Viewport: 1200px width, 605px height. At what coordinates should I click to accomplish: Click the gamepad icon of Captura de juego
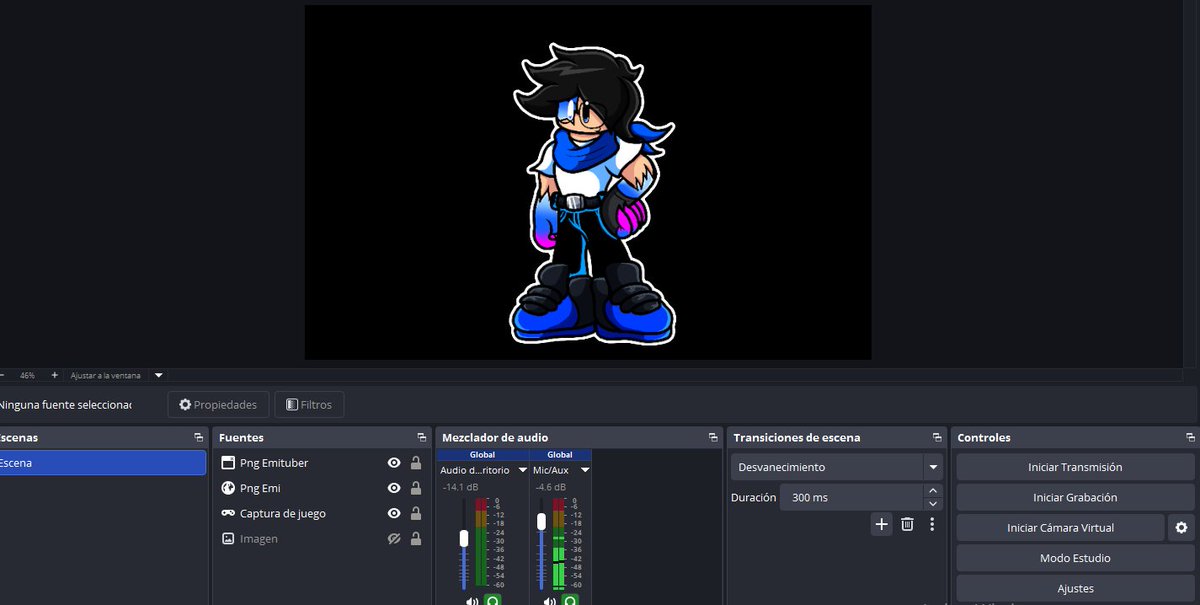click(228, 513)
